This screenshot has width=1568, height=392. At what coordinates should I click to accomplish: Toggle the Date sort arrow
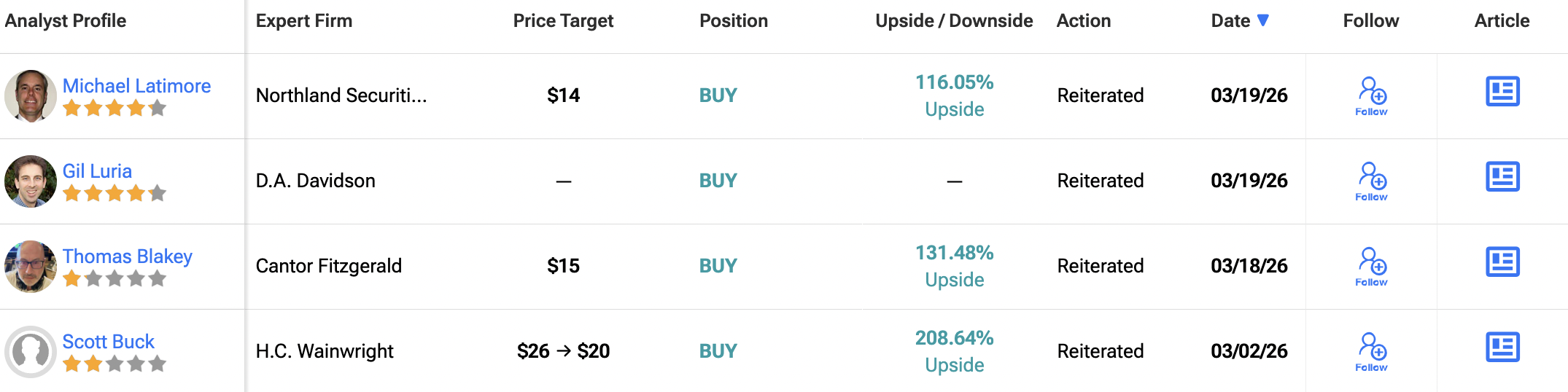point(1263,20)
